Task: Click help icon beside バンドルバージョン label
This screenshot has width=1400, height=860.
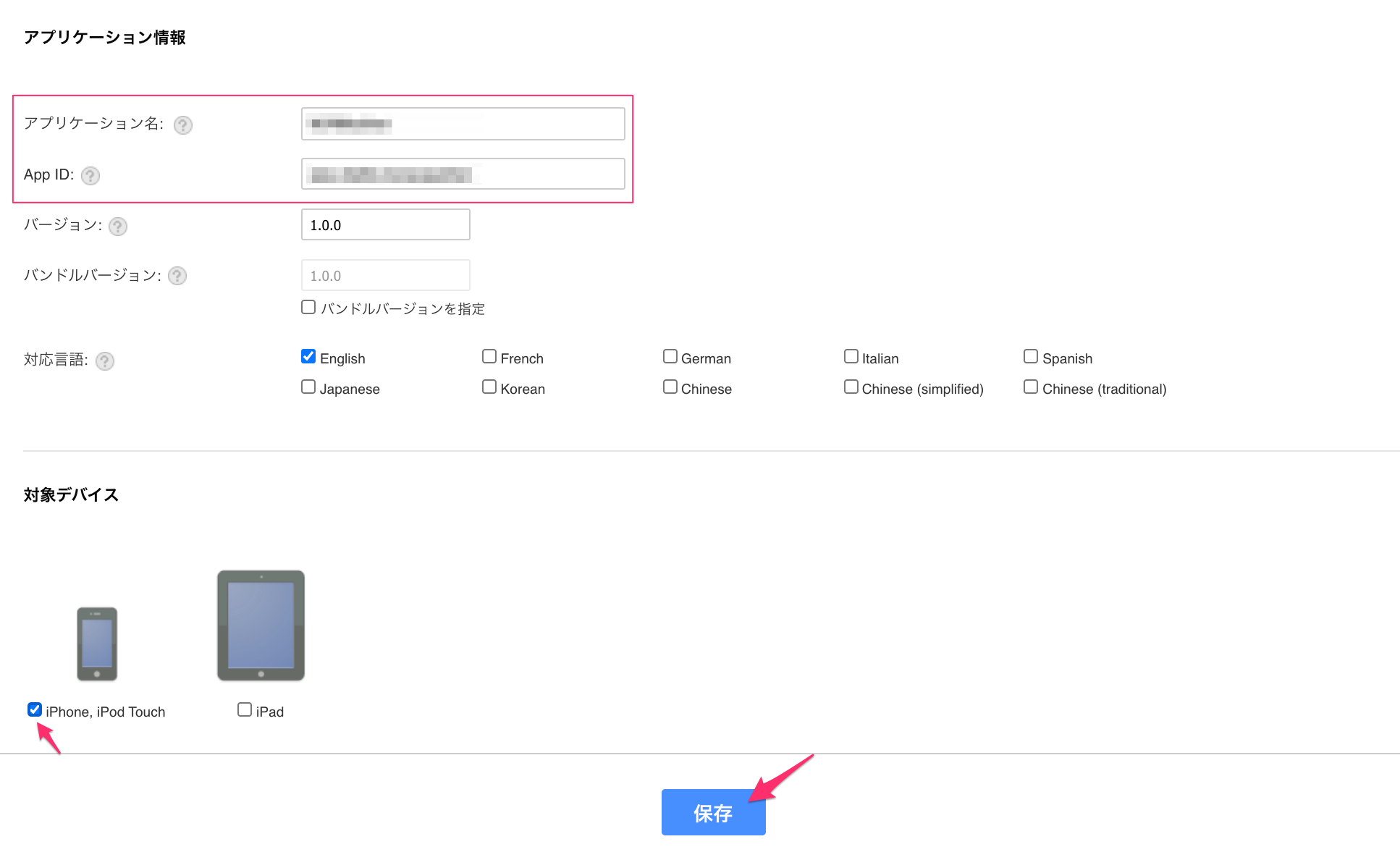Action: click(x=177, y=276)
